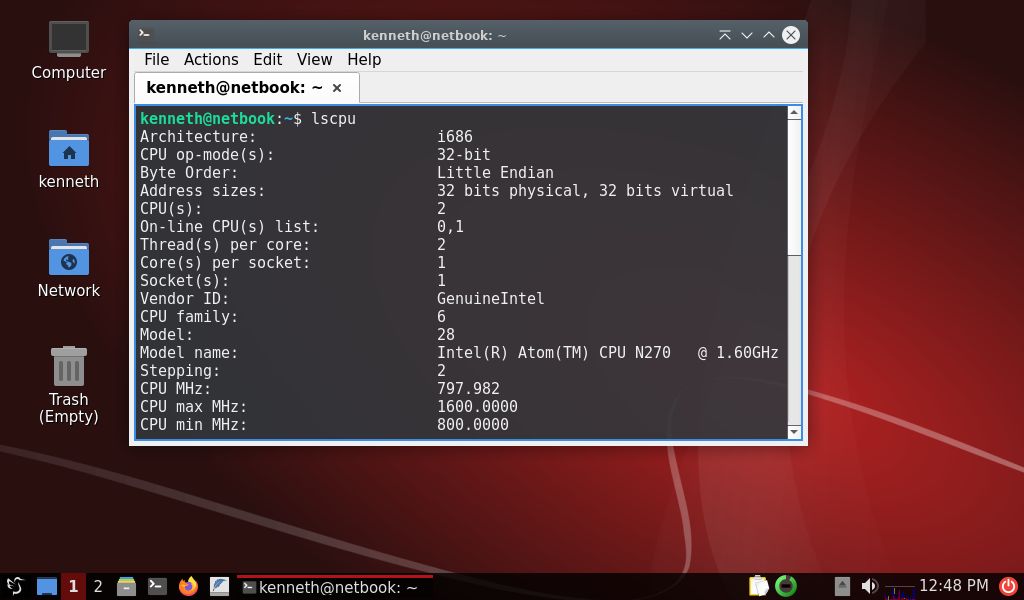Screen dimensions: 1024x600
Task: Launch the terminal from the panel quick launcher
Action: (x=157, y=586)
